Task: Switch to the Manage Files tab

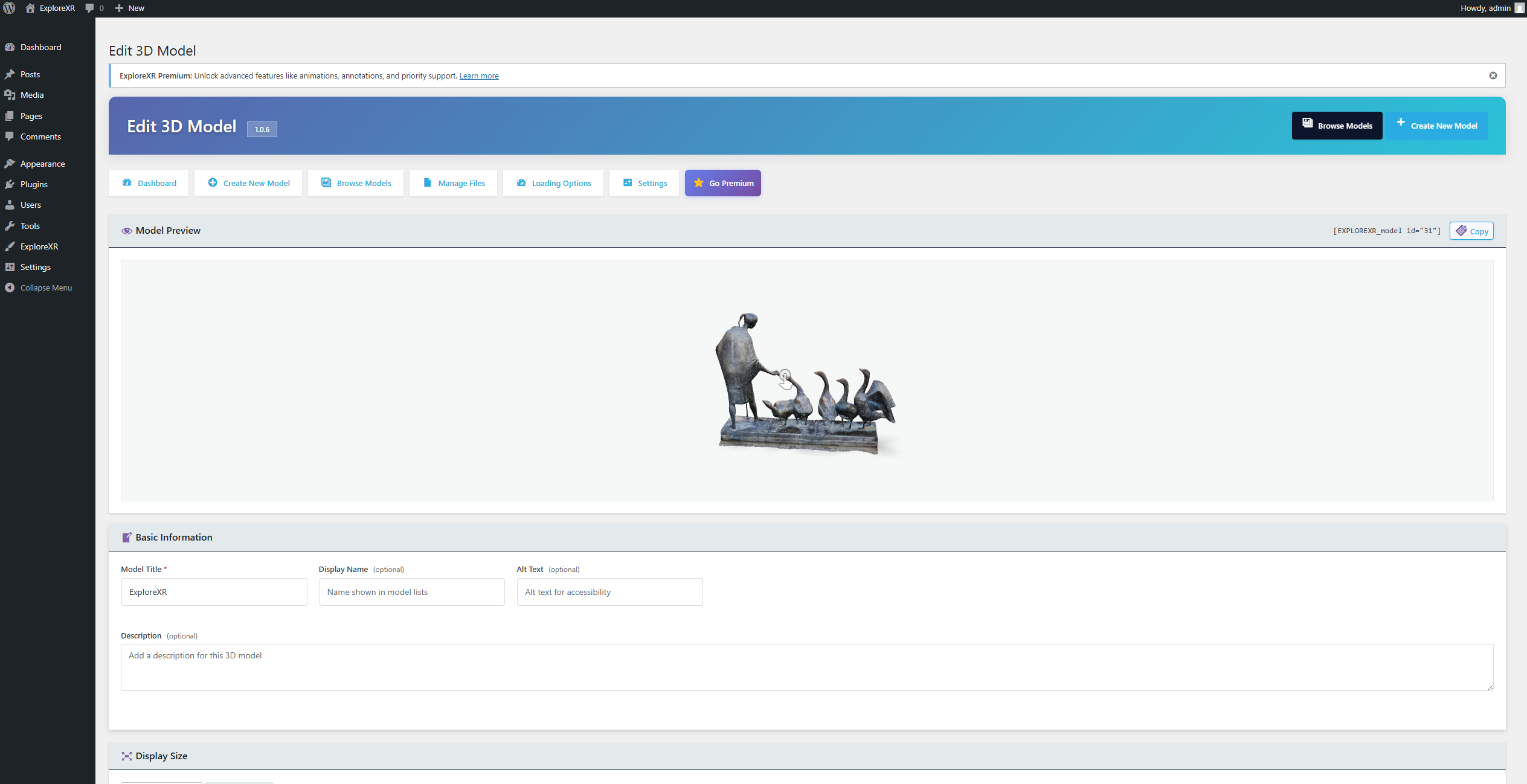Action: click(454, 183)
